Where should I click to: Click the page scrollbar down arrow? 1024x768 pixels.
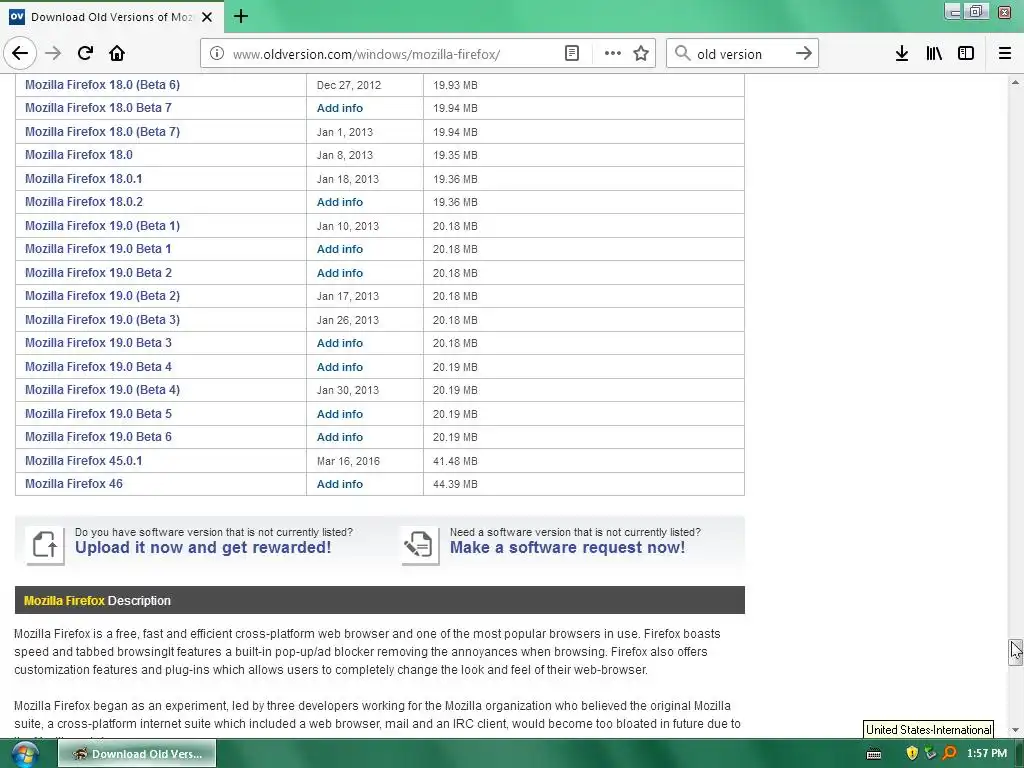coord(1015,730)
